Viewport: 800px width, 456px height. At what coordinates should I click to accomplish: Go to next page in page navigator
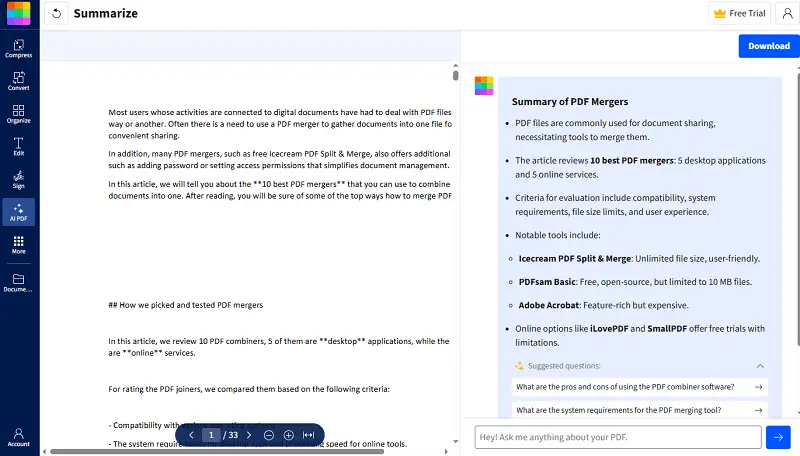coord(249,435)
